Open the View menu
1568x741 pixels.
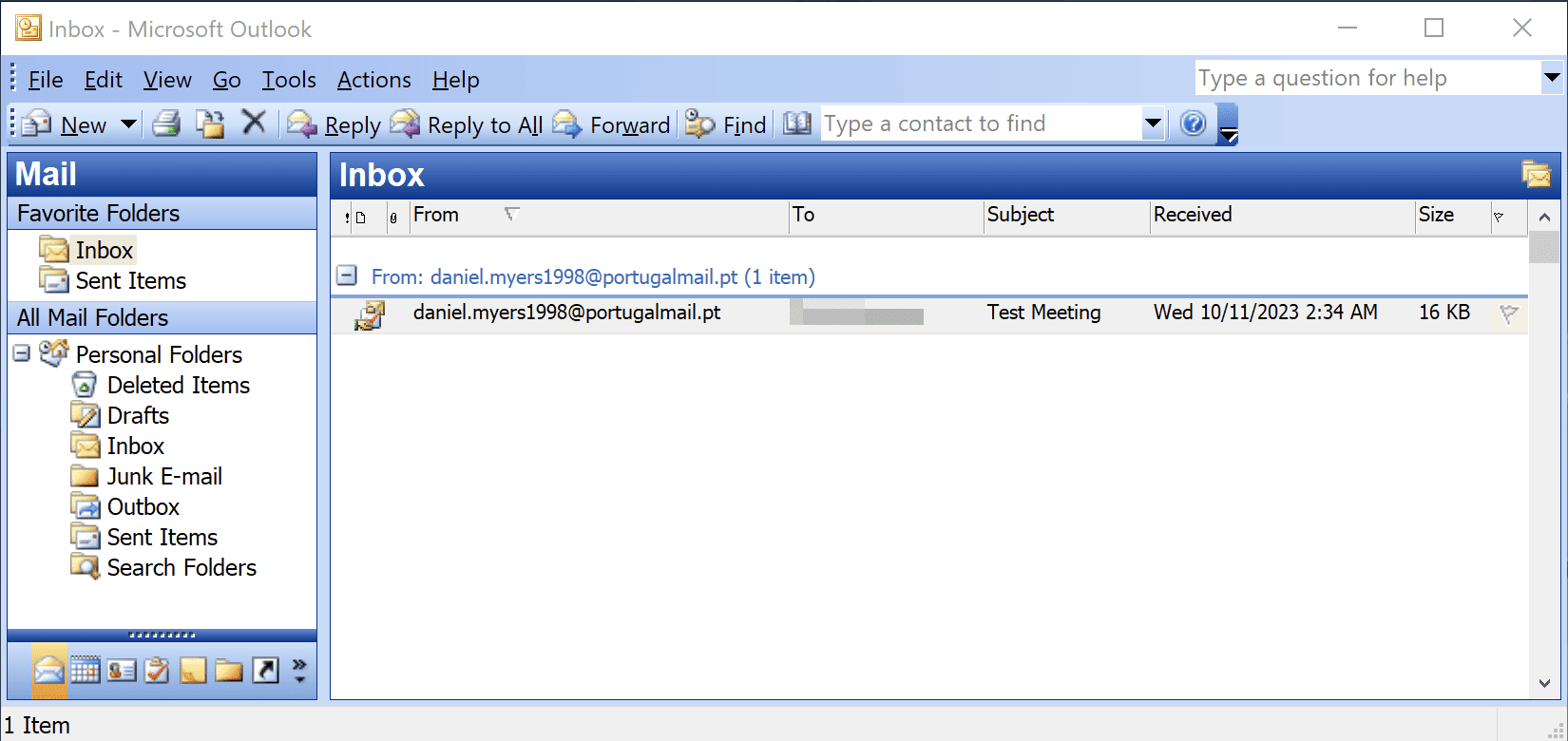pos(167,80)
